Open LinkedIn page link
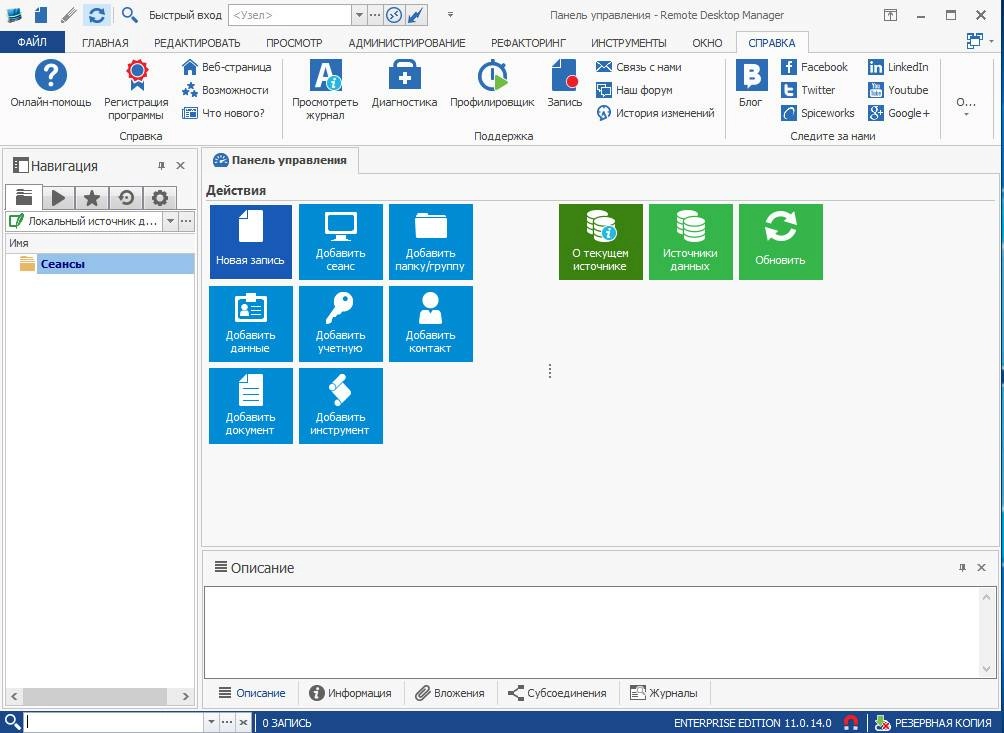1004x733 pixels. coord(898,67)
